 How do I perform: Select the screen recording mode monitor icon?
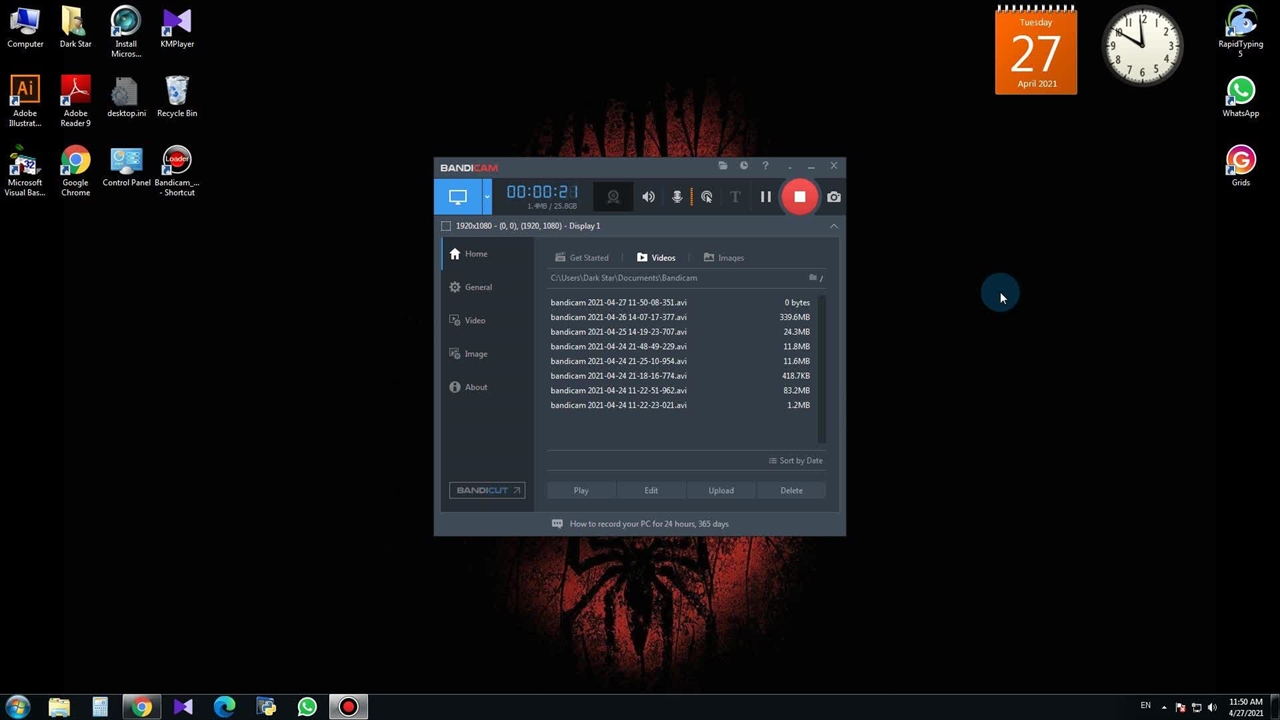pyautogui.click(x=458, y=197)
